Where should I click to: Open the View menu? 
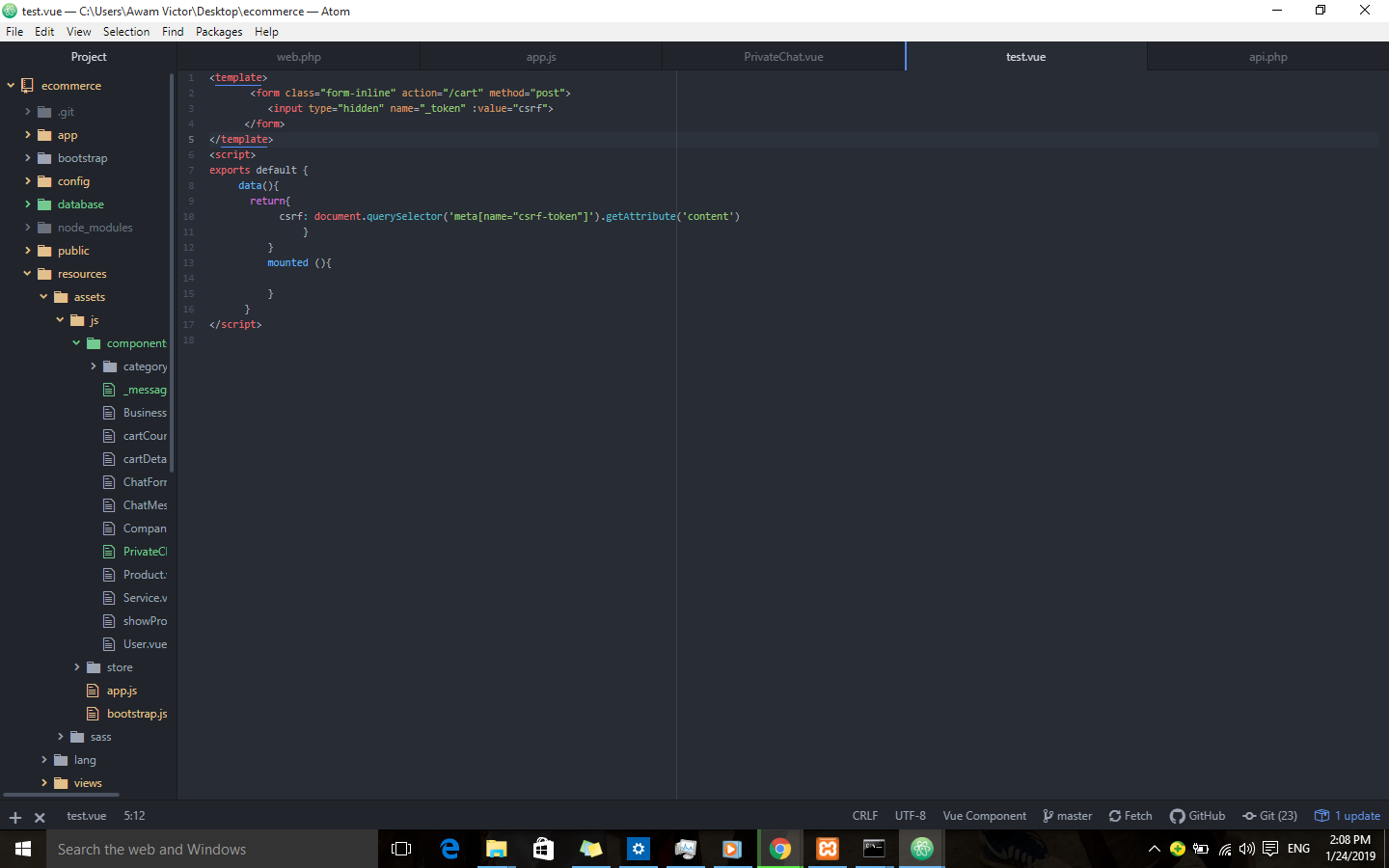click(78, 32)
